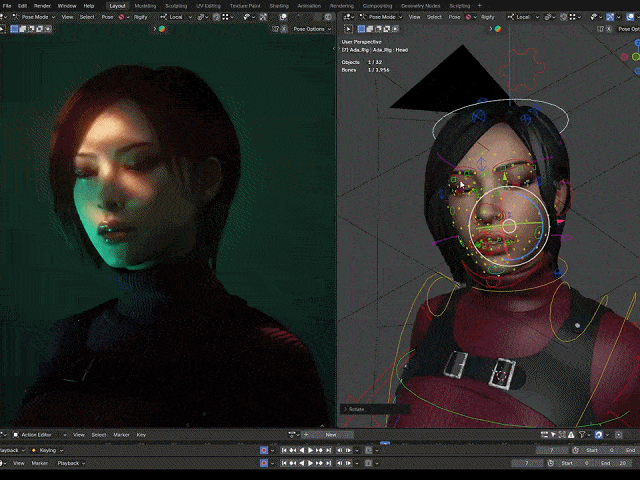This screenshot has width=640, height=480.
Task: Toggle auto keying record button in timeline
Action: pos(264,451)
